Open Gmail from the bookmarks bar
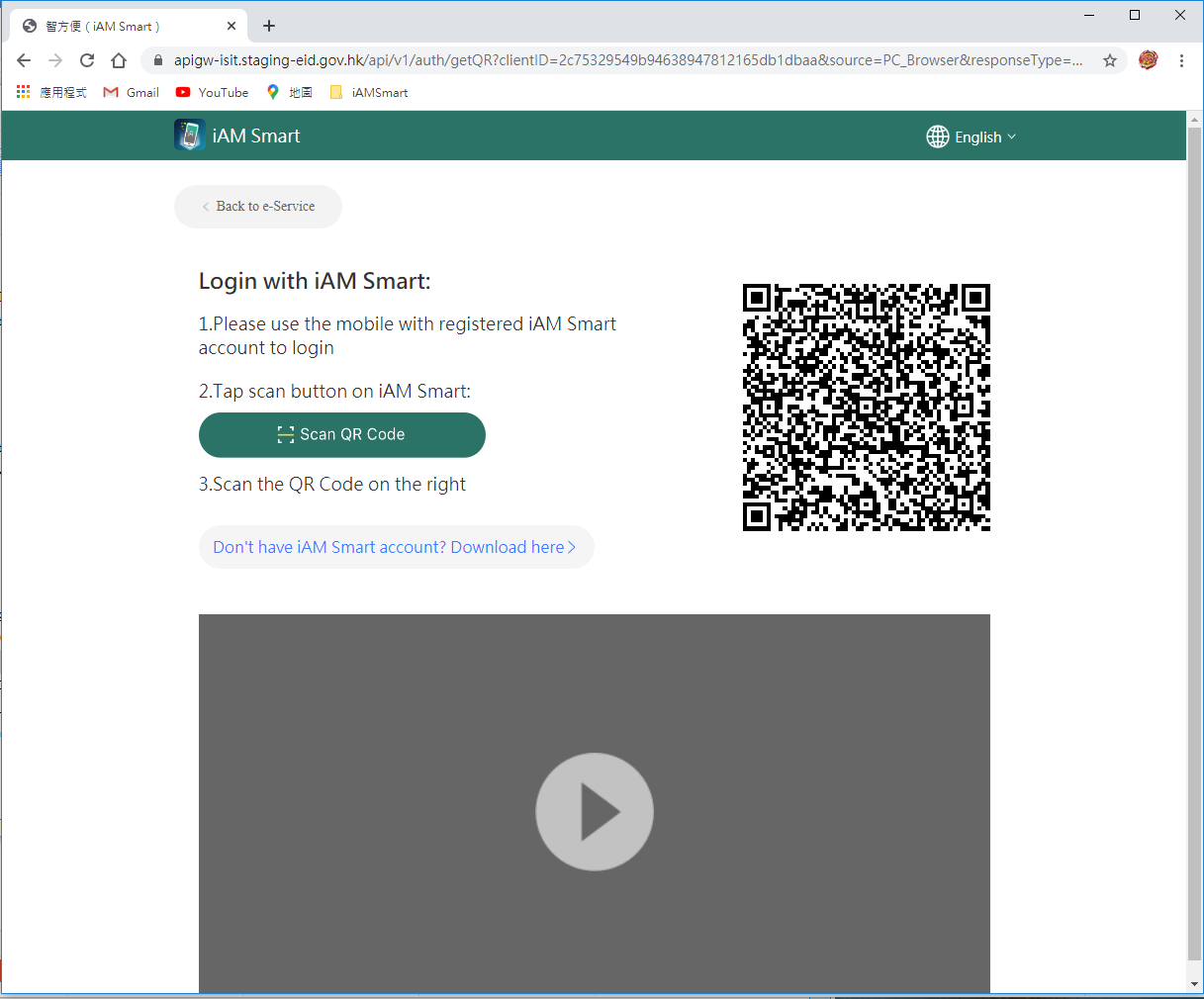The height and width of the screenshot is (999, 1204). point(130,92)
